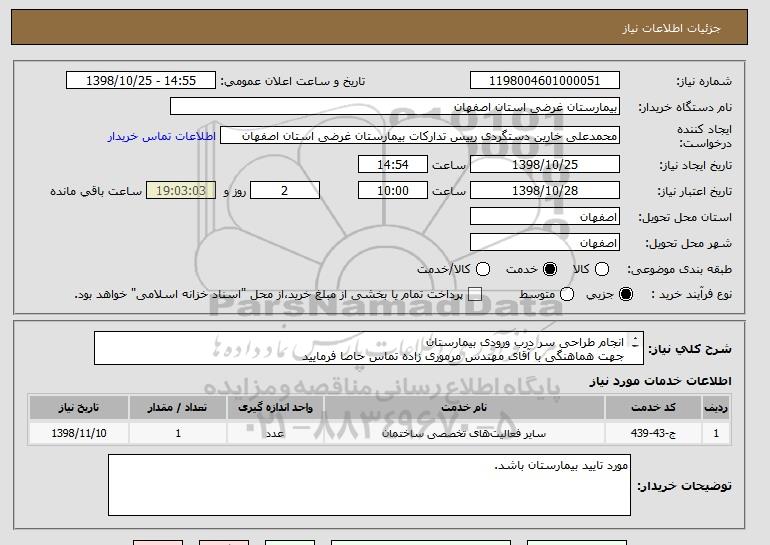
Task: Click the استان محل تحویل field
Action: coord(545,217)
